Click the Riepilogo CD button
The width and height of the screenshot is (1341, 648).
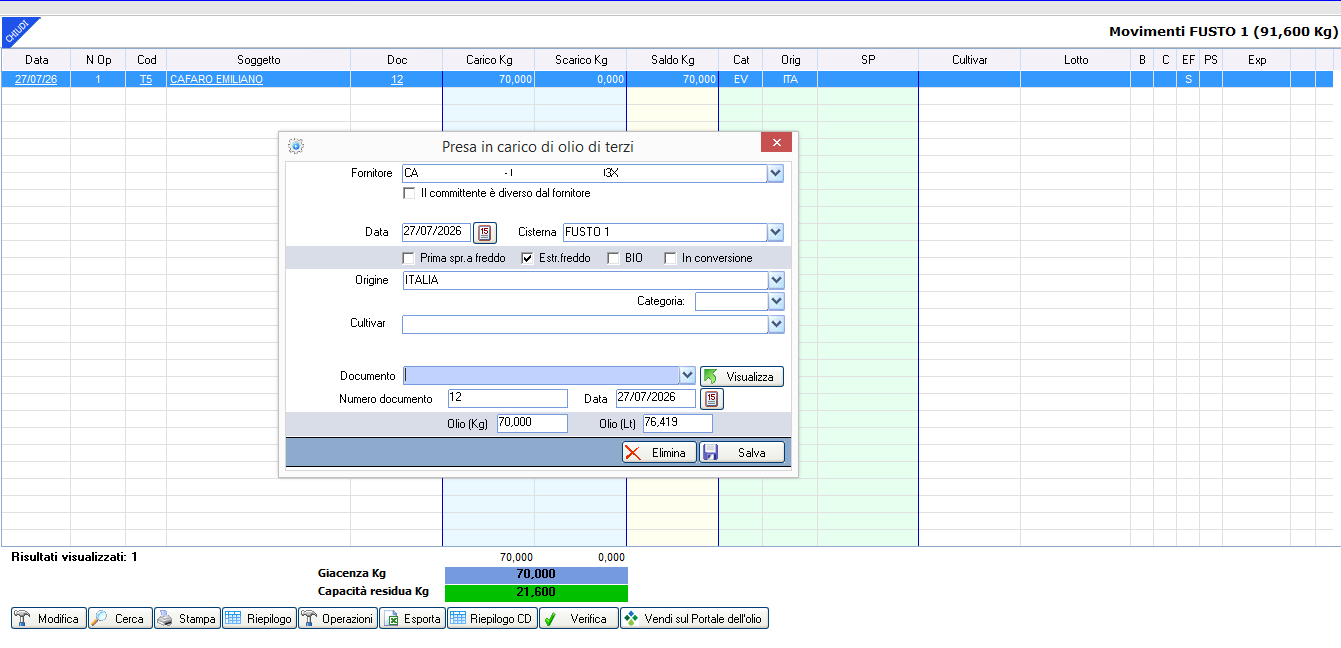492,619
